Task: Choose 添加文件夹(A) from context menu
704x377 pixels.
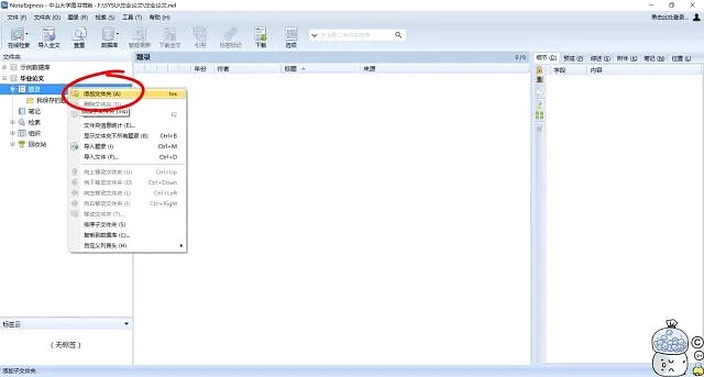Action: pos(128,94)
